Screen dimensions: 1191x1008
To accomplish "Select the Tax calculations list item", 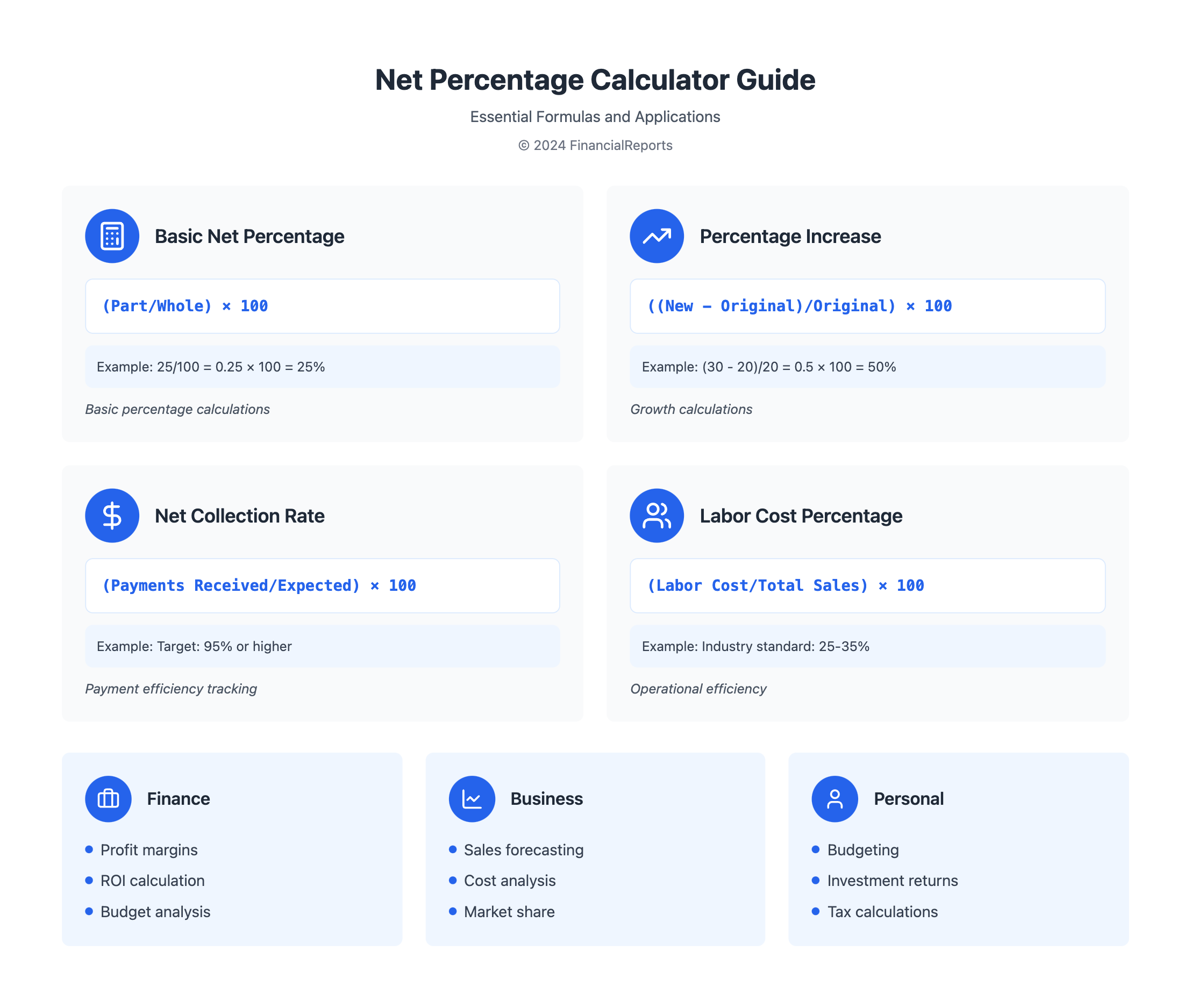I will pos(882,911).
